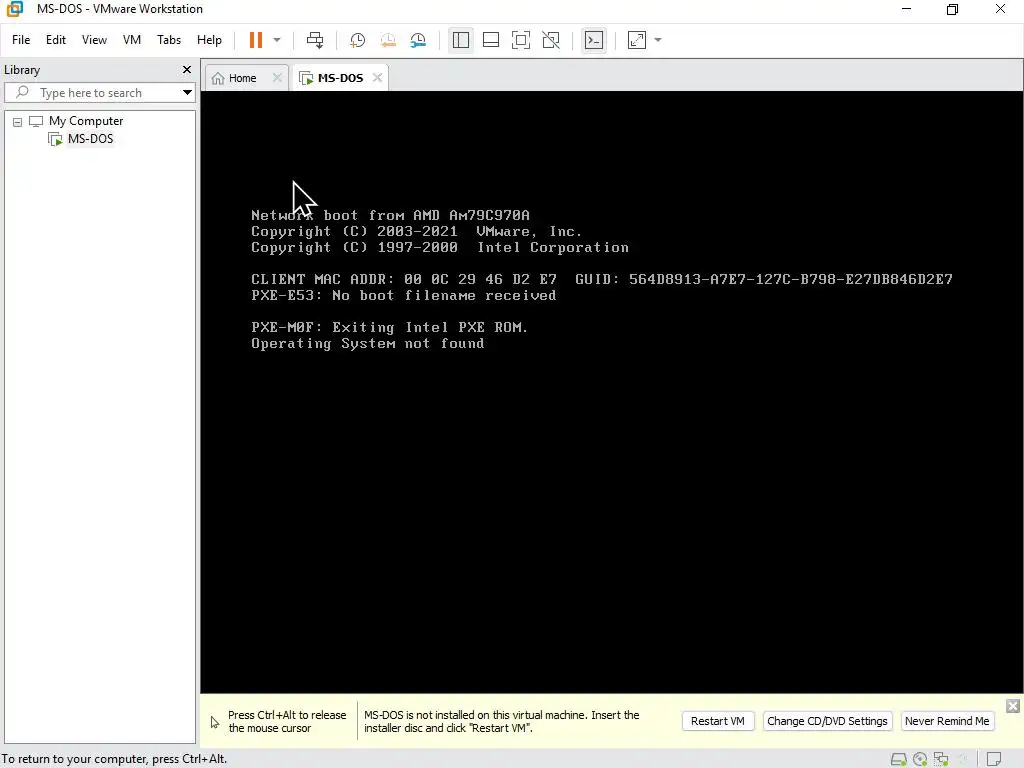Revert the virtual machine to its snapshot
Viewport: 1024px width, 768px height.
pos(388,40)
